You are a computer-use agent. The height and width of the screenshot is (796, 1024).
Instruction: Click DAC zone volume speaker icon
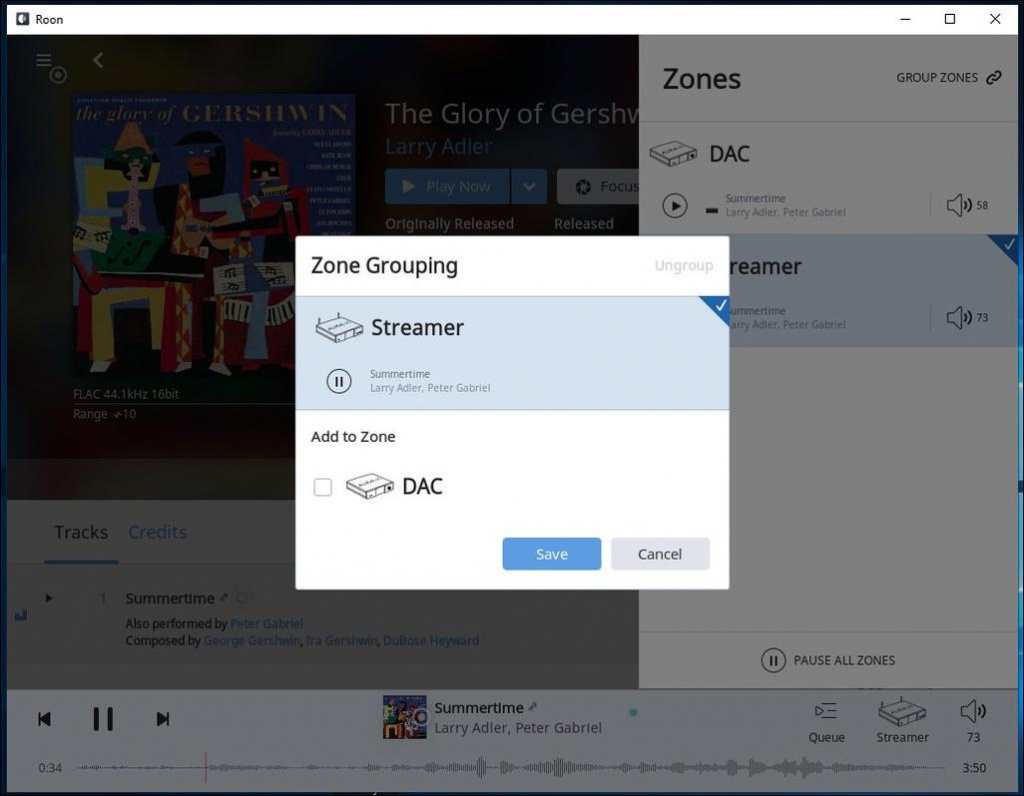click(x=958, y=205)
